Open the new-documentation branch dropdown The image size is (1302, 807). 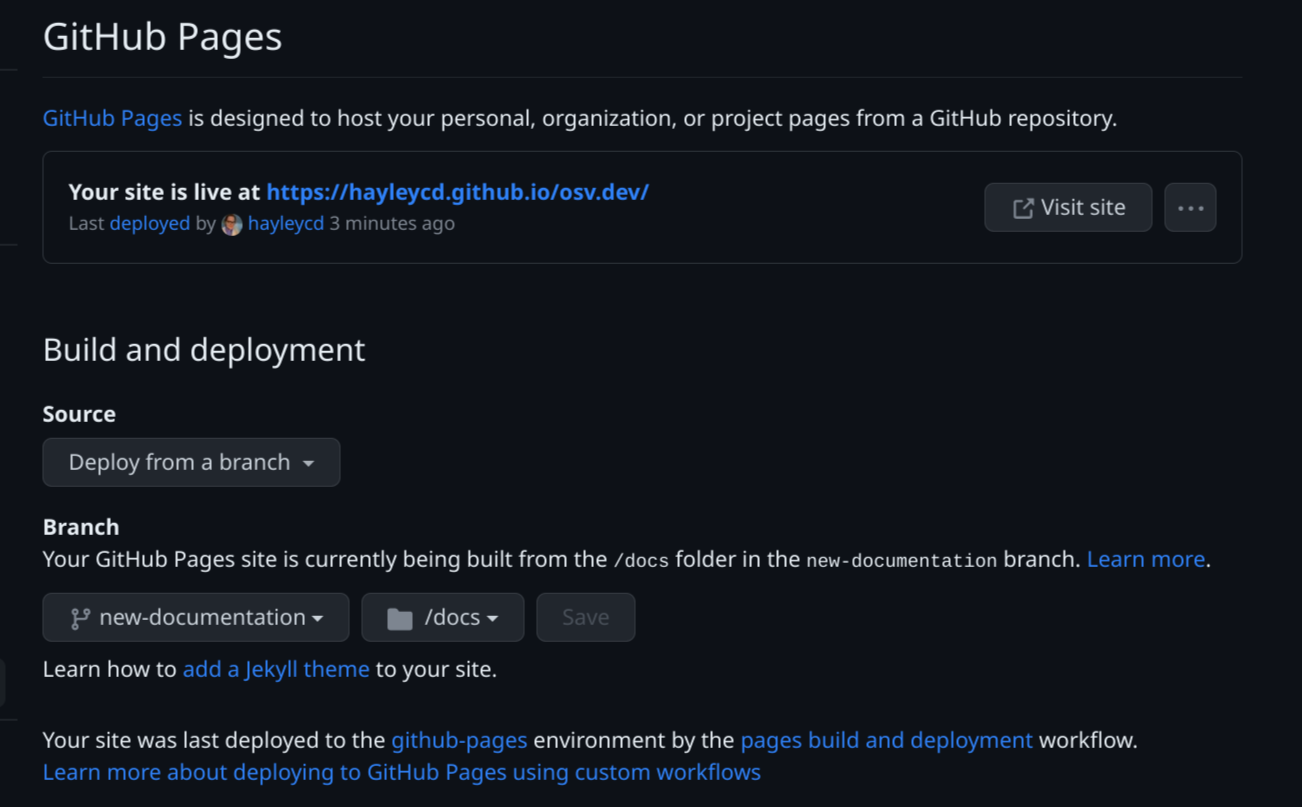[195, 617]
